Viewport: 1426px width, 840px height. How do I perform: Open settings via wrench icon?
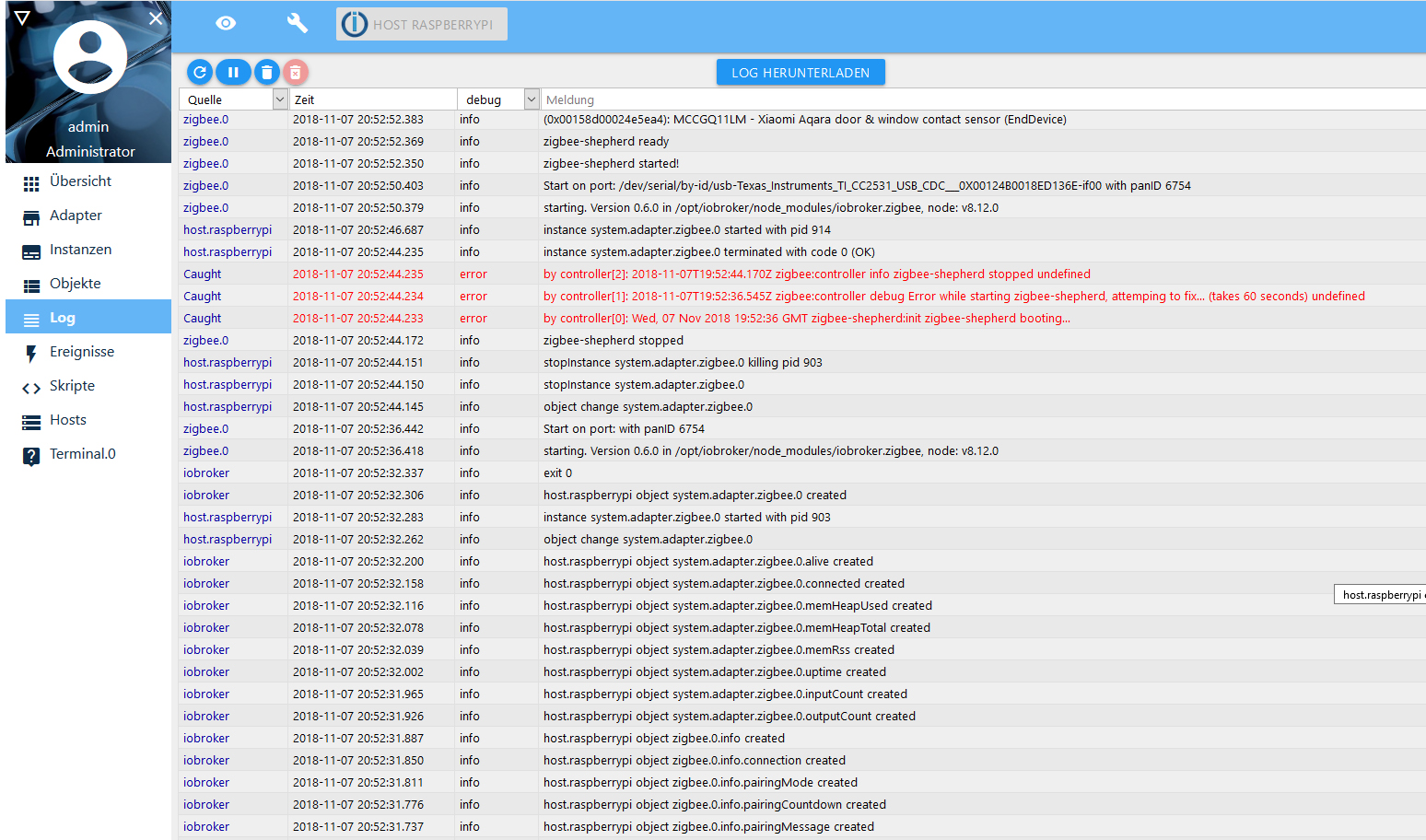click(x=297, y=23)
